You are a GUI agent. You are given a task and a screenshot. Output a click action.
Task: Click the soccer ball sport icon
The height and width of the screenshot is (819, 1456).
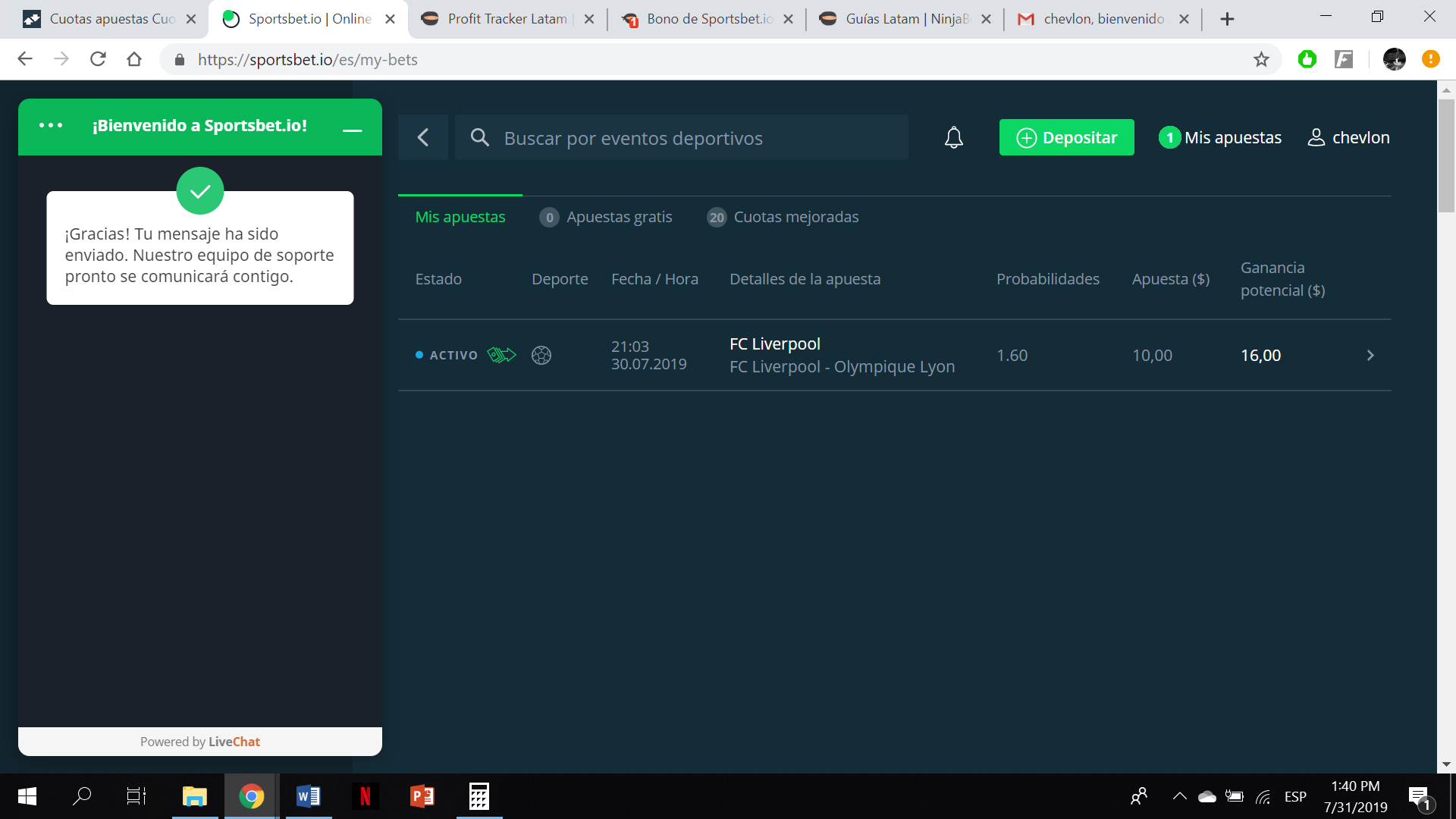tap(541, 355)
